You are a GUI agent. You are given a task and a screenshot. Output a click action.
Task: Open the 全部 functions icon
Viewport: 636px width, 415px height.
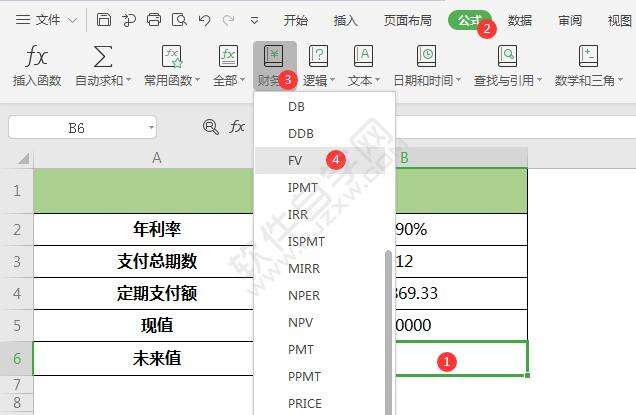pyautogui.click(x=228, y=56)
